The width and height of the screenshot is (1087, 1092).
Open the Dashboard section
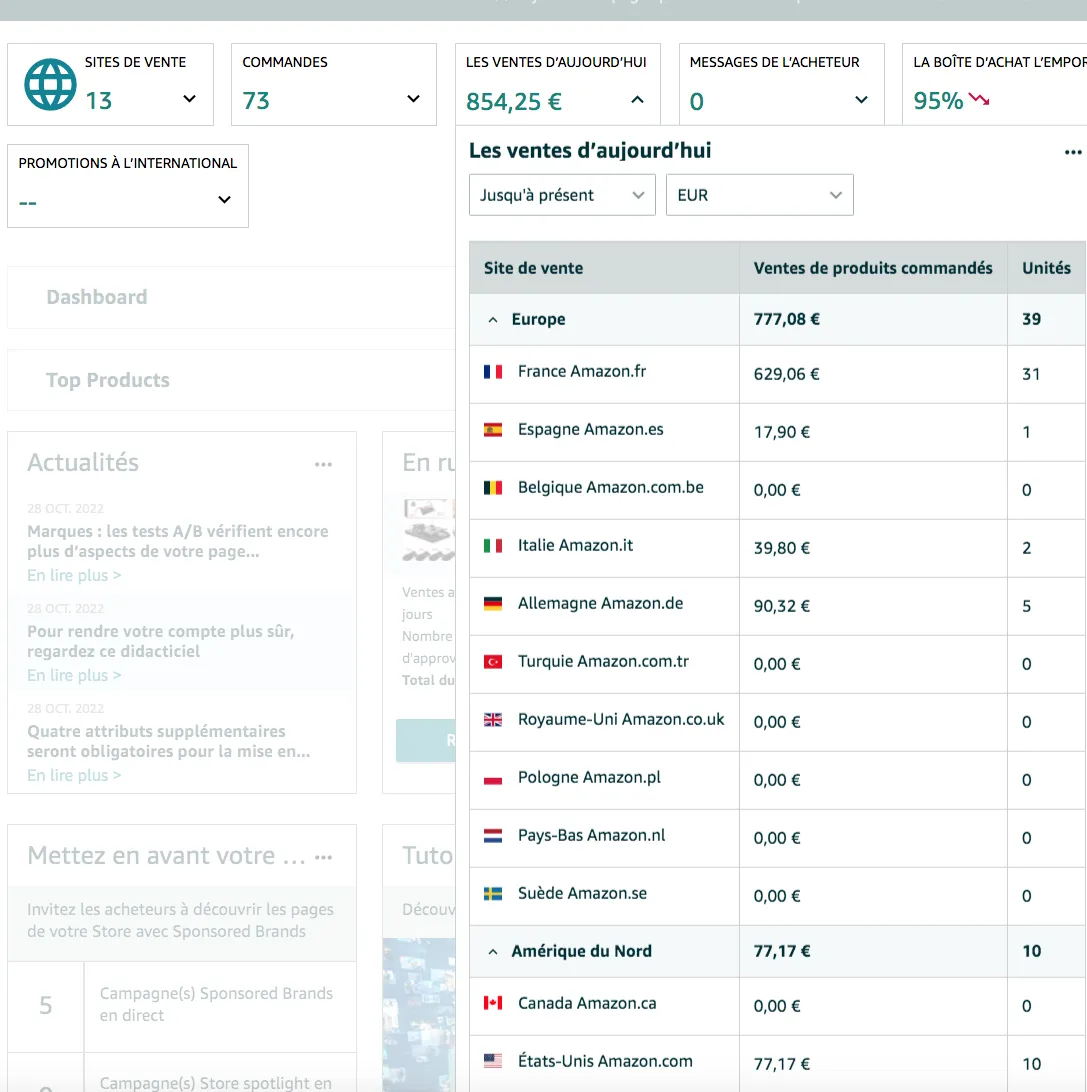(97, 297)
